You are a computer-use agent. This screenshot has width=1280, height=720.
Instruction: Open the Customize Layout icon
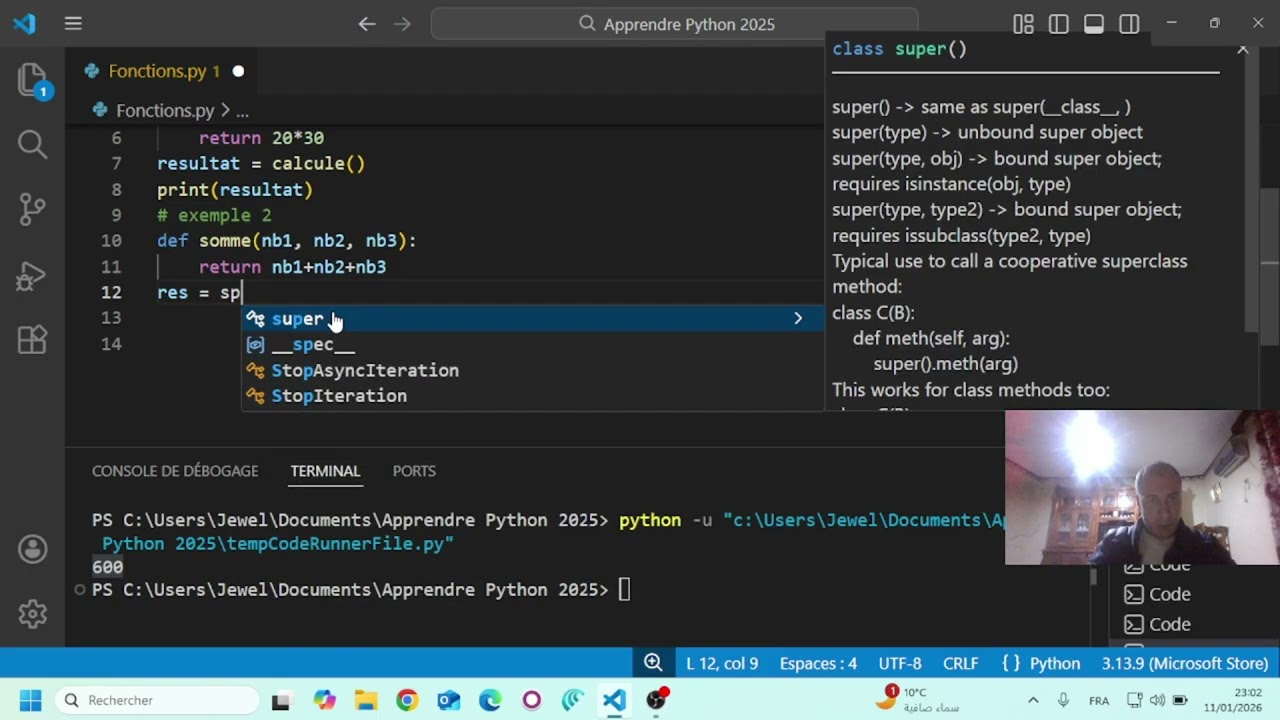pyautogui.click(x=1023, y=24)
